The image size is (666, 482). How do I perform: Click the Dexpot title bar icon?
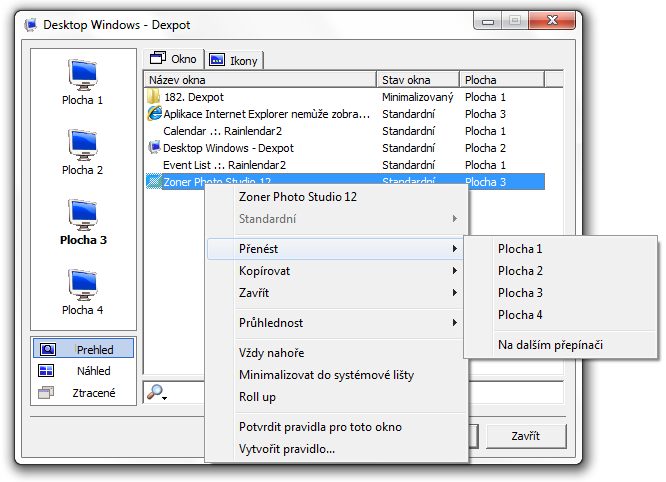click(31, 25)
